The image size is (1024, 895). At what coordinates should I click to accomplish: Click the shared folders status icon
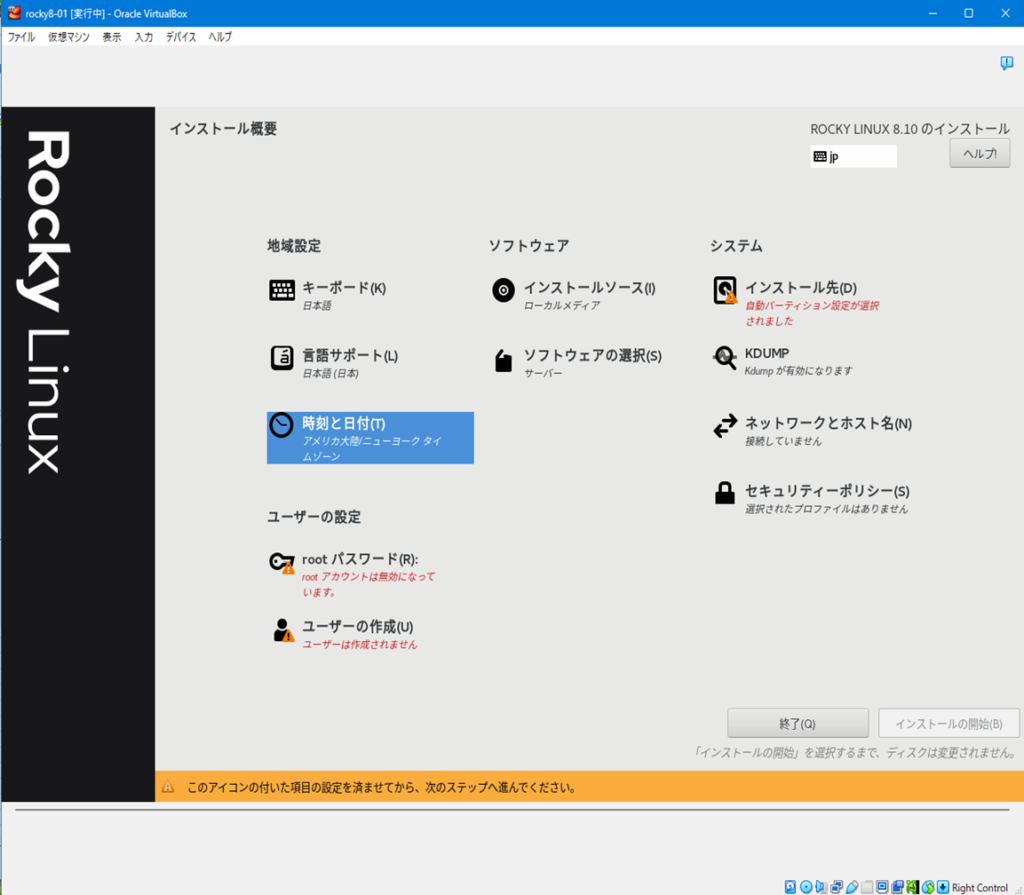point(867,887)
